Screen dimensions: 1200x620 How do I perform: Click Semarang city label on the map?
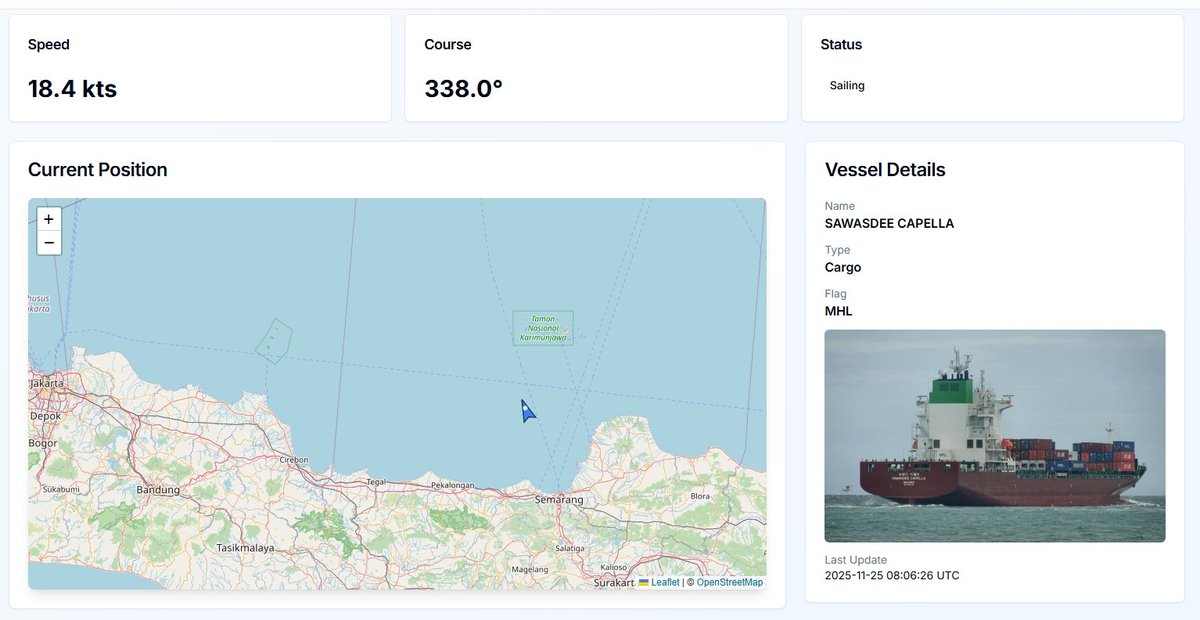(x=559, y=499)
